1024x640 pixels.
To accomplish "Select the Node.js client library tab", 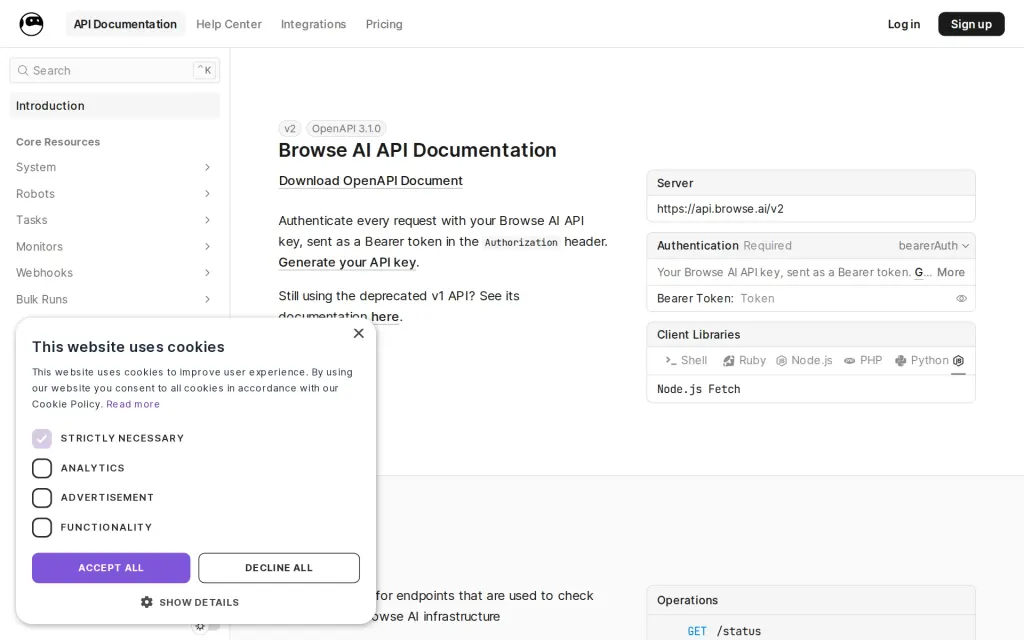I will [x=805, y=360].
